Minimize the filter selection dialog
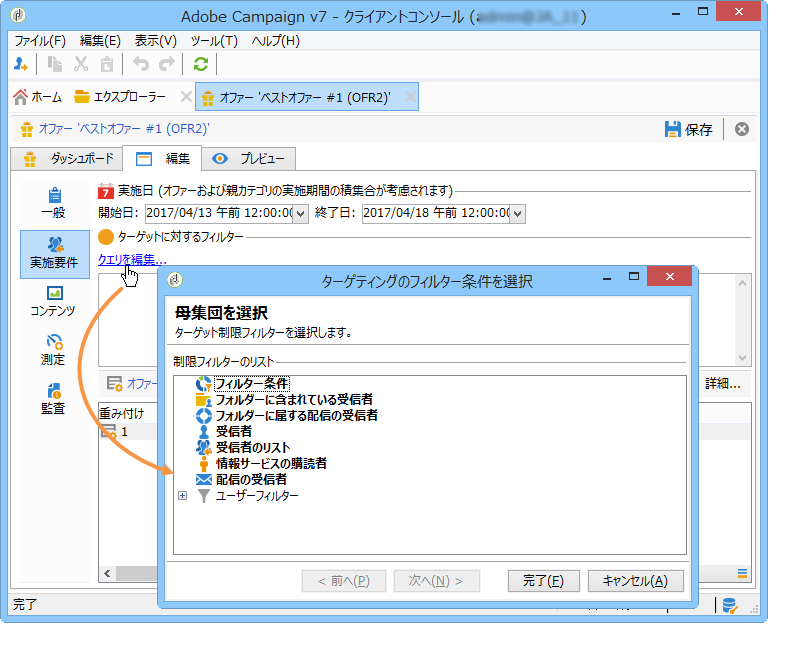This screenshot has height=649, width=786. pyautogui.click(x=607, y=278)
